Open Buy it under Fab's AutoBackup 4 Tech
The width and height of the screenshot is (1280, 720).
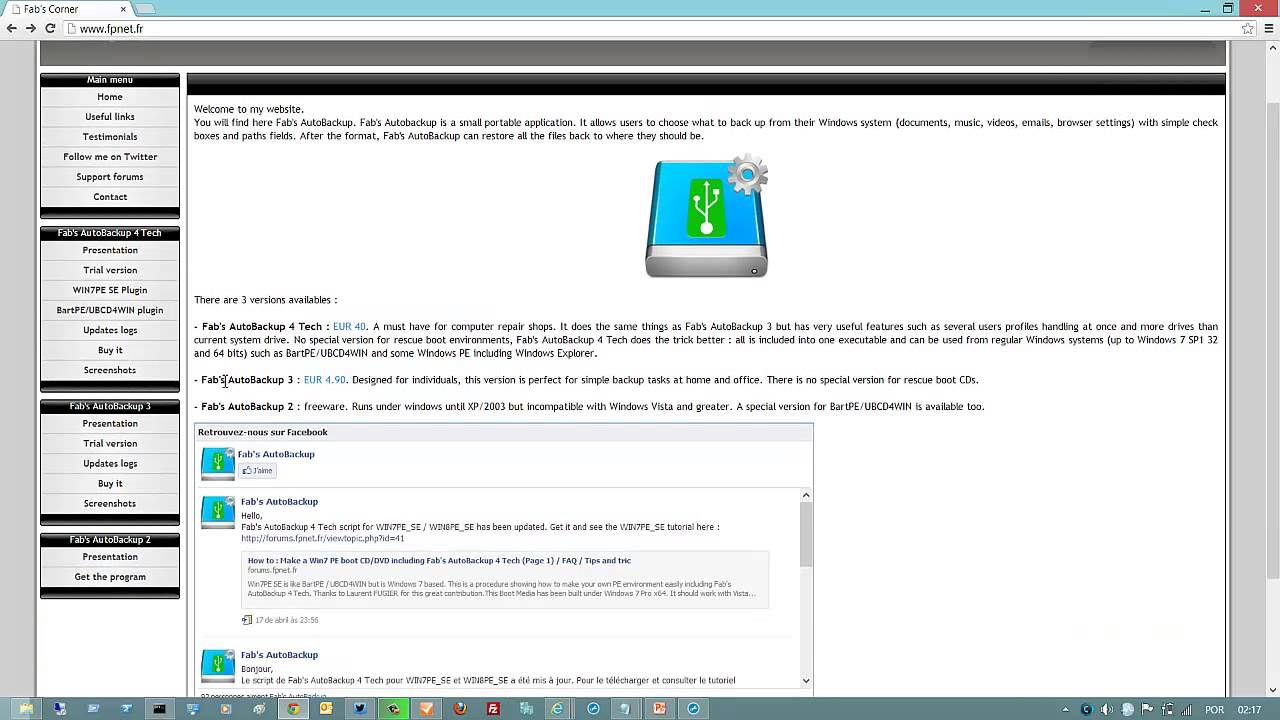pos(110,350)
